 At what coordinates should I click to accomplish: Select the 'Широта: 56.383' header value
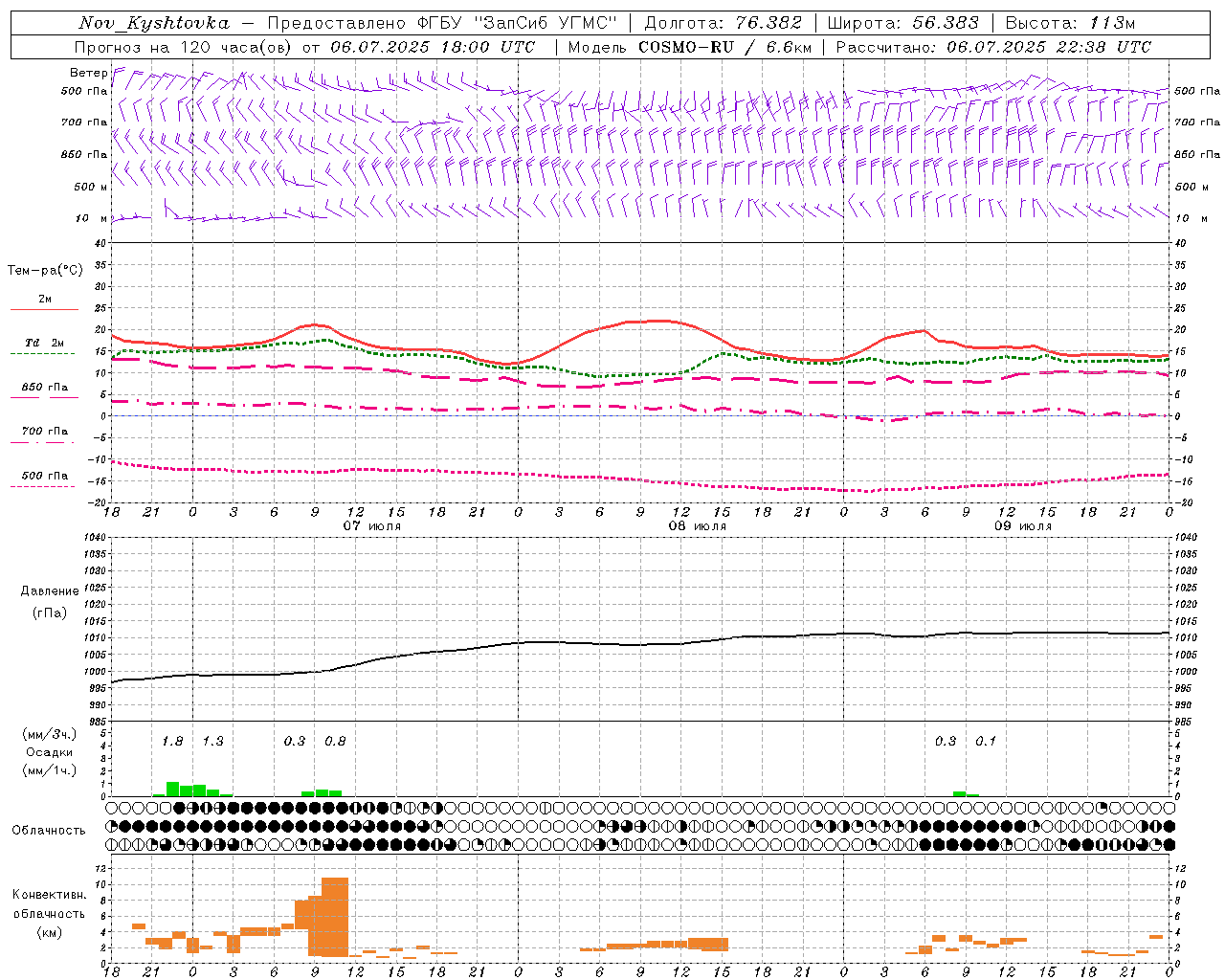902,23
